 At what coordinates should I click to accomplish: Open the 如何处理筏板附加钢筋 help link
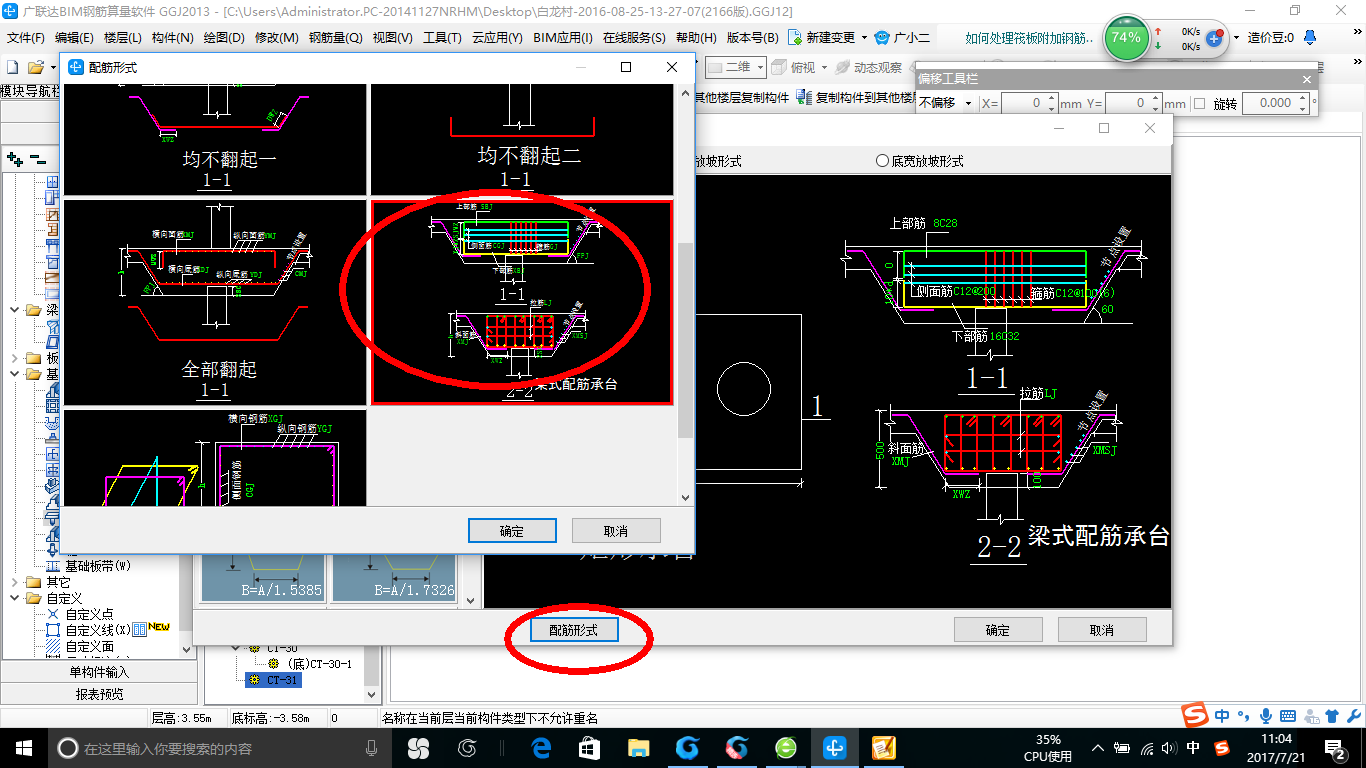click(1030, 38)
